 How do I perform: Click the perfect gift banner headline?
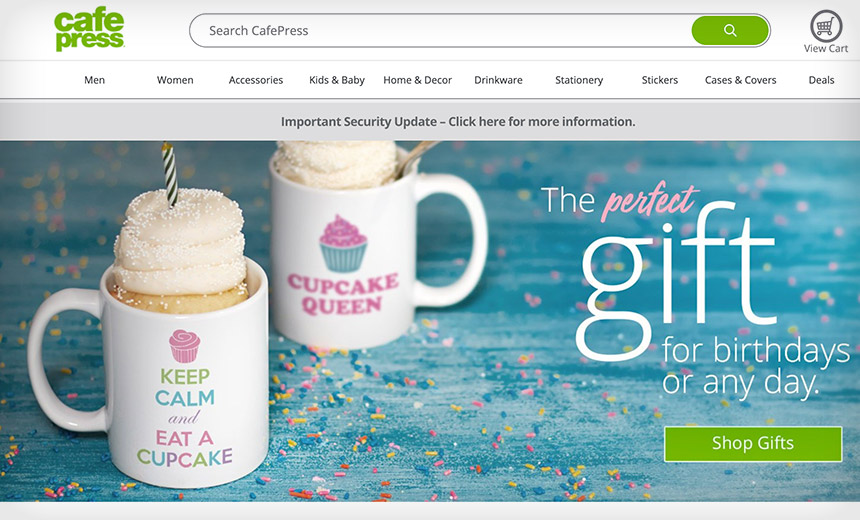[695, 291]
